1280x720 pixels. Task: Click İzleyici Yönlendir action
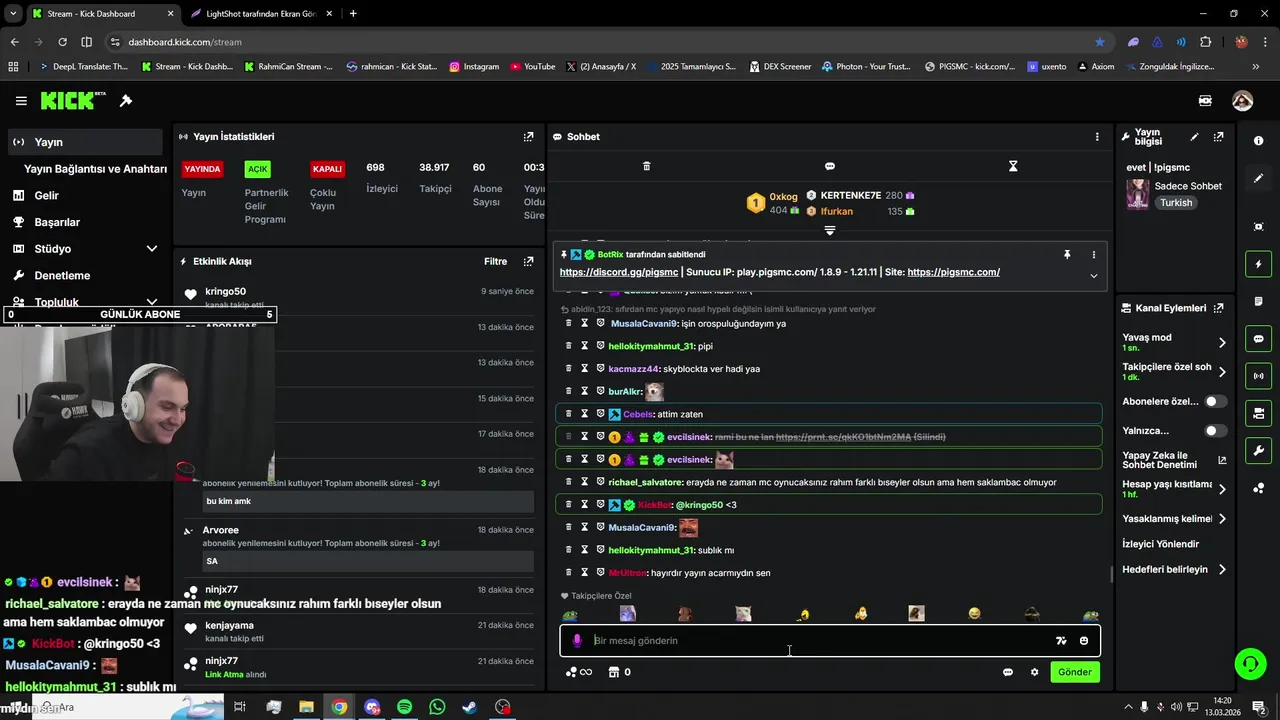pyautogui.click(x=1161, y=544)
